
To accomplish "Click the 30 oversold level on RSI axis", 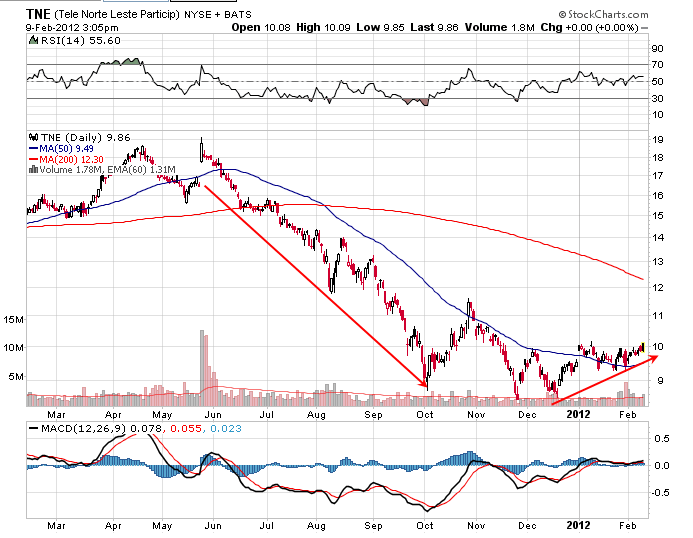I will pos(657,98).
